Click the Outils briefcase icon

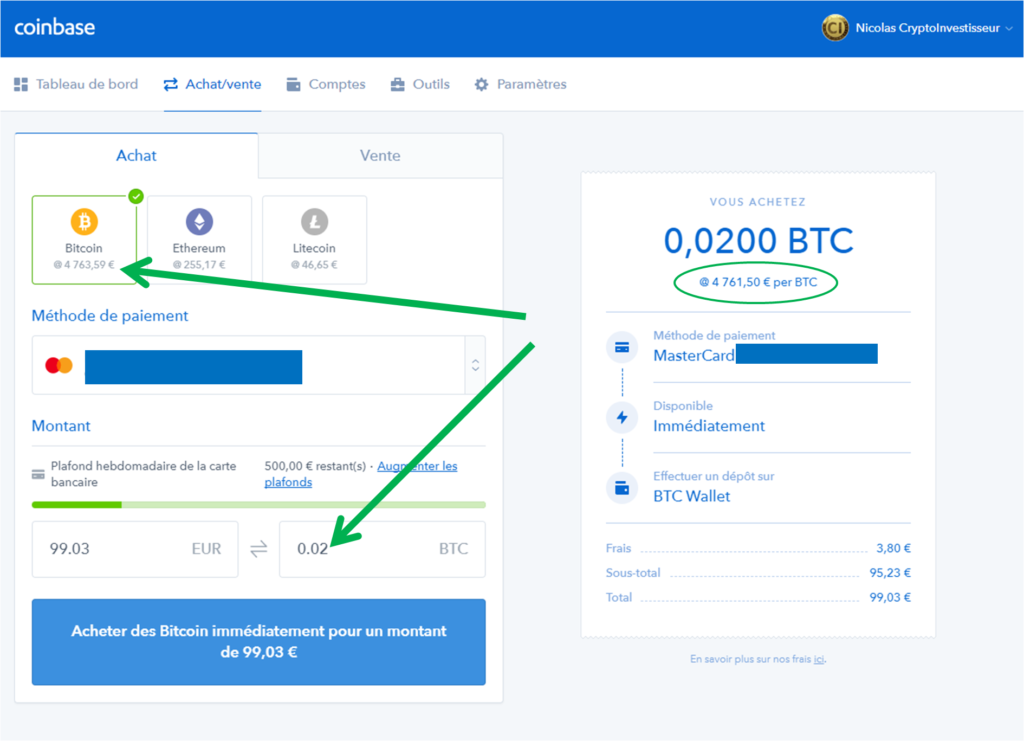click(397, 84)
